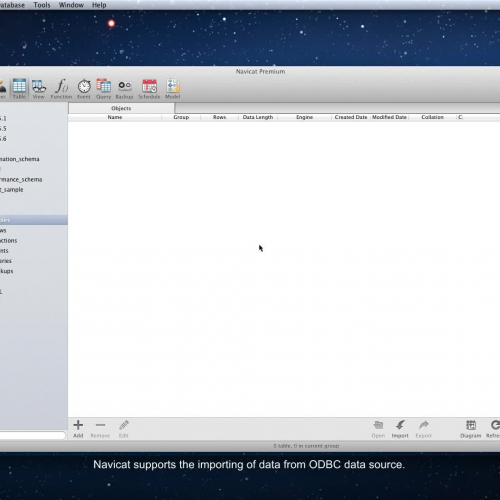Click the Export arrow icon

point(424,429)
